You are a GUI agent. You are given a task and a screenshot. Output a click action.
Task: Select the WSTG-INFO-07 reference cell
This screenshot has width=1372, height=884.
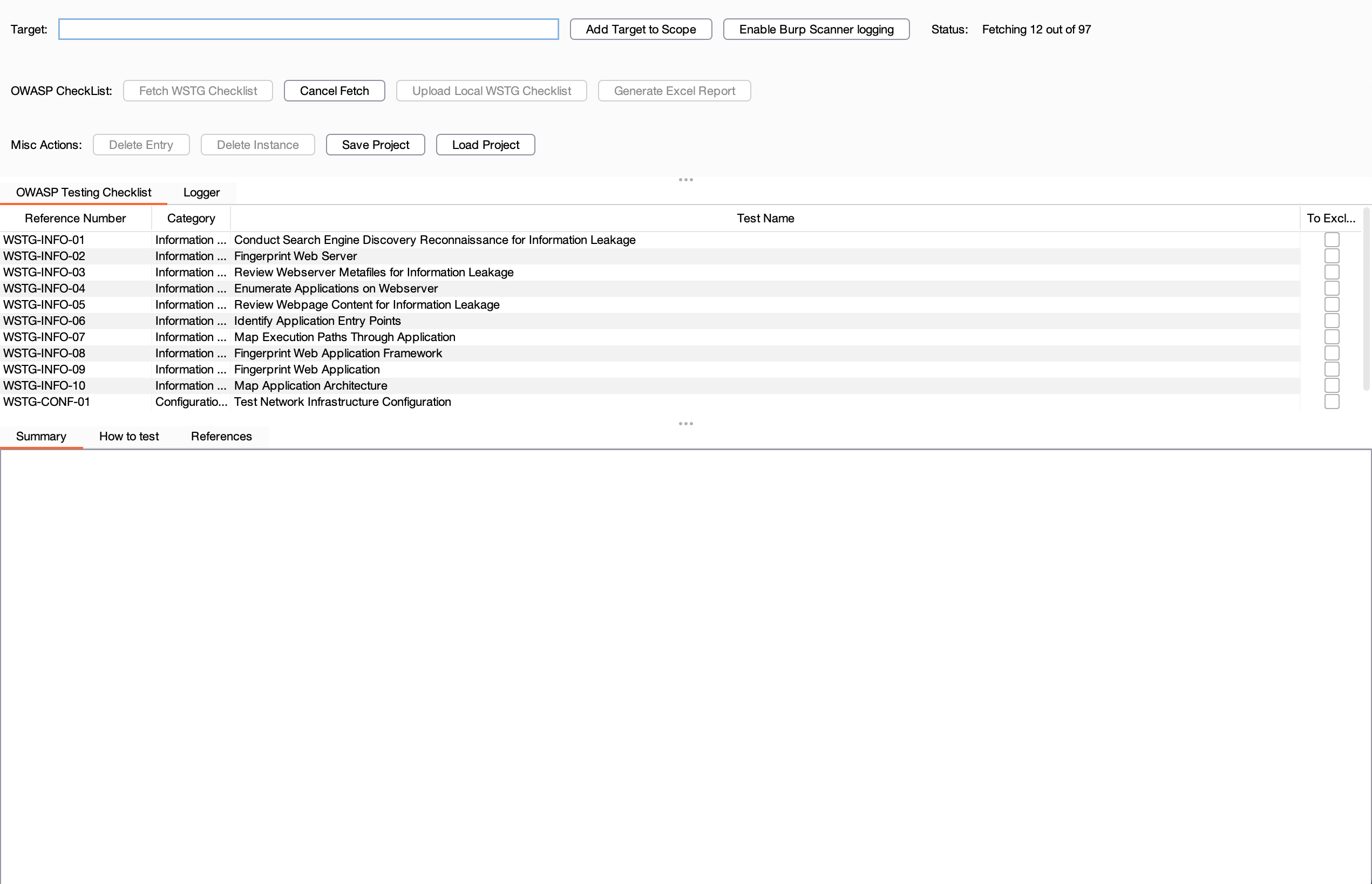coord(76,337)
